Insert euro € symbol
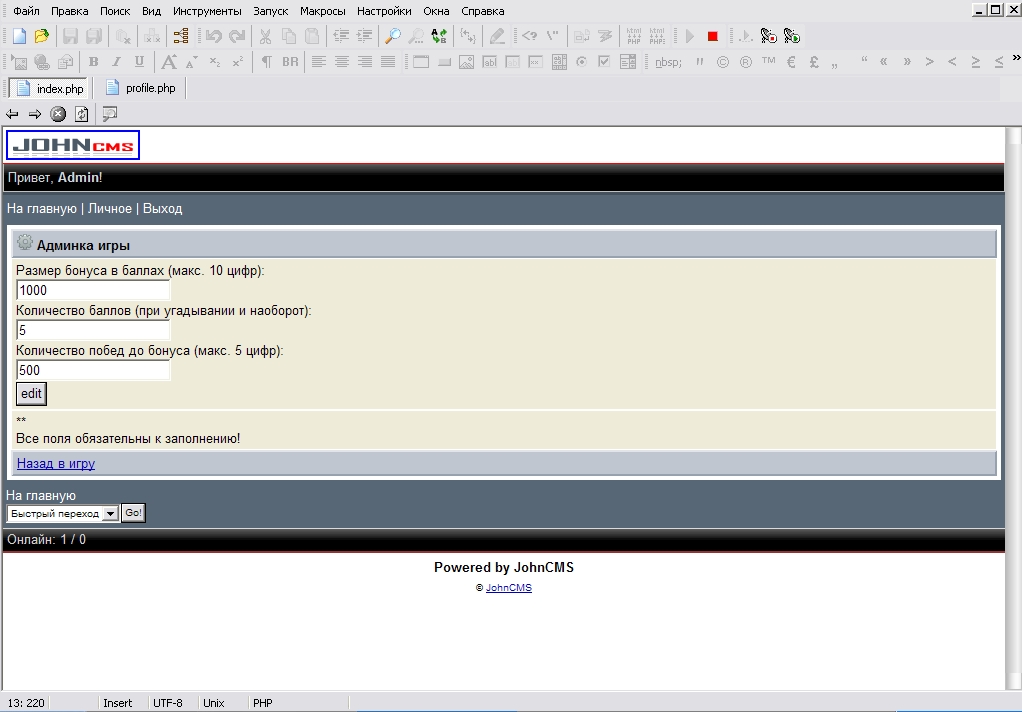Viewport: 1022px width, 712px height. pyautogui.click(x=791, y=62)
